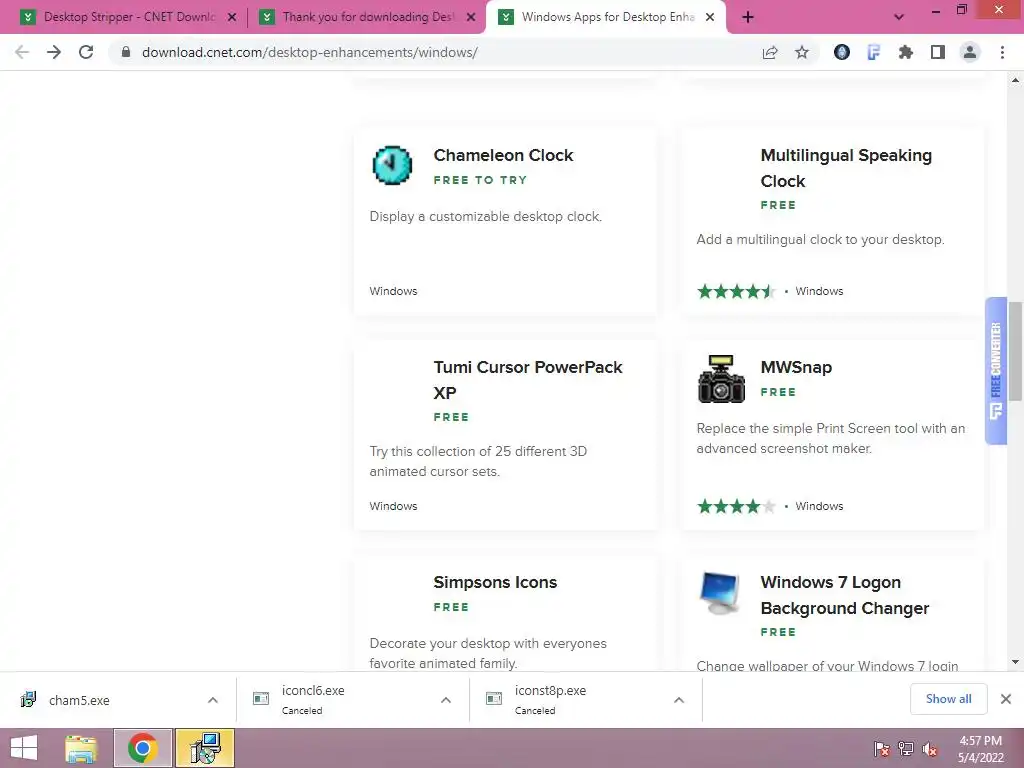Open the Free Converter side widget
The height and width of the screenshot is (768, 1024).
(996, 371)
